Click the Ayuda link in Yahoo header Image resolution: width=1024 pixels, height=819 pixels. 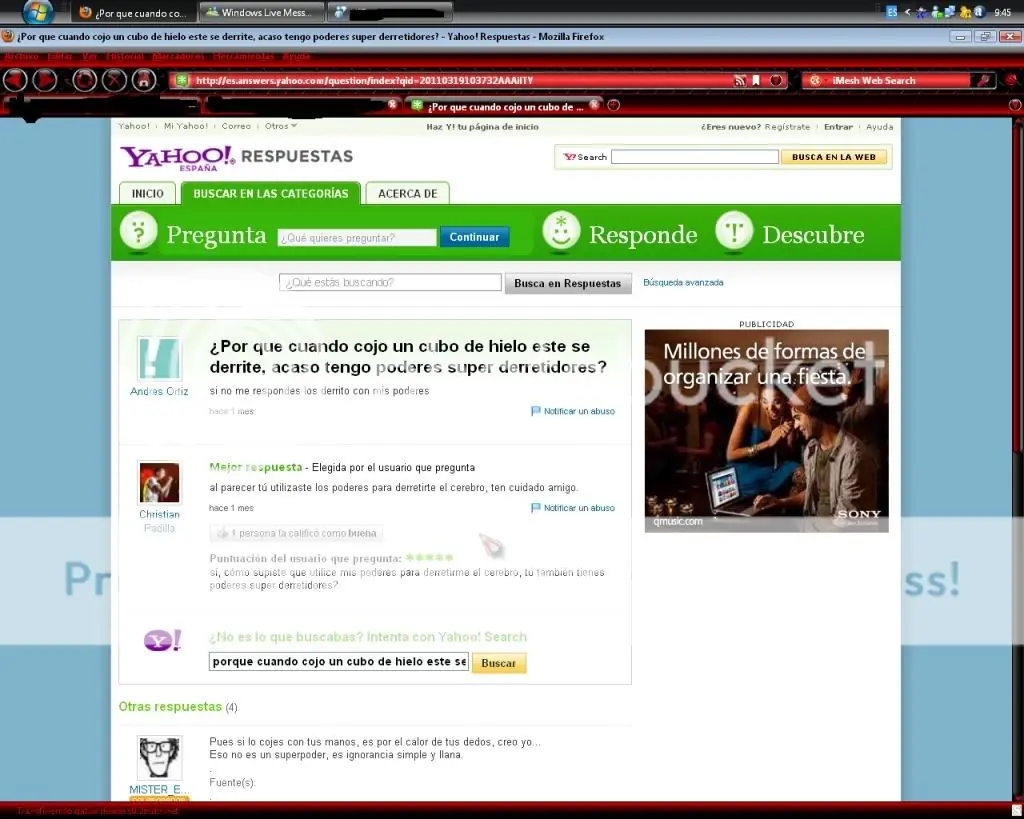coord(879,127)
